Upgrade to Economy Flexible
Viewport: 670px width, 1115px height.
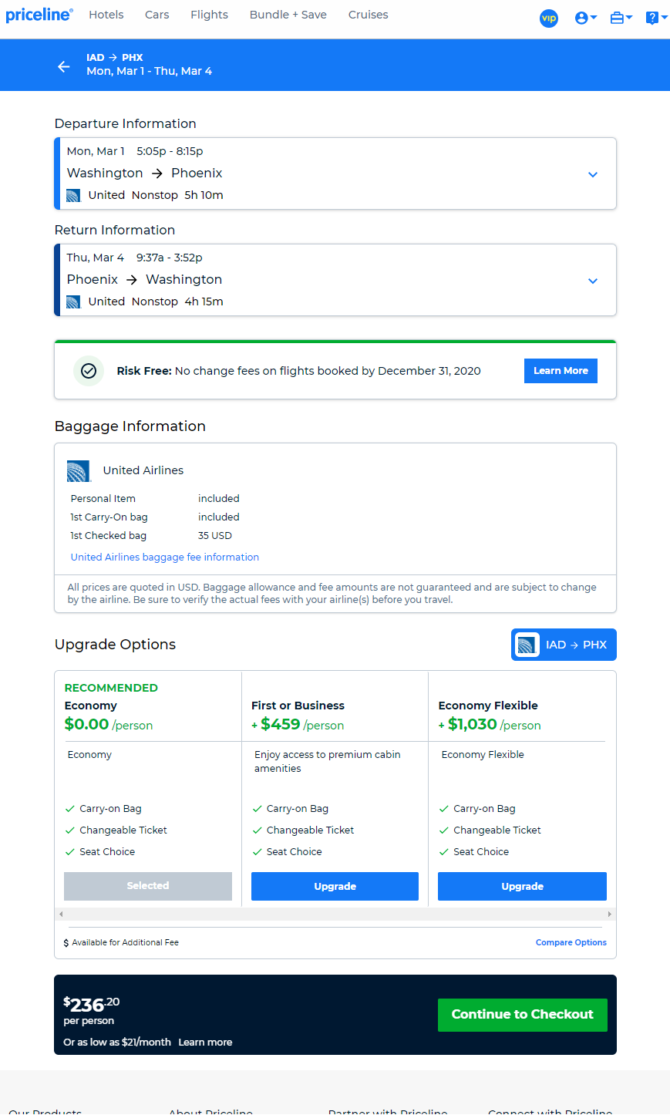pyautogui.click(x=522, y=886)
